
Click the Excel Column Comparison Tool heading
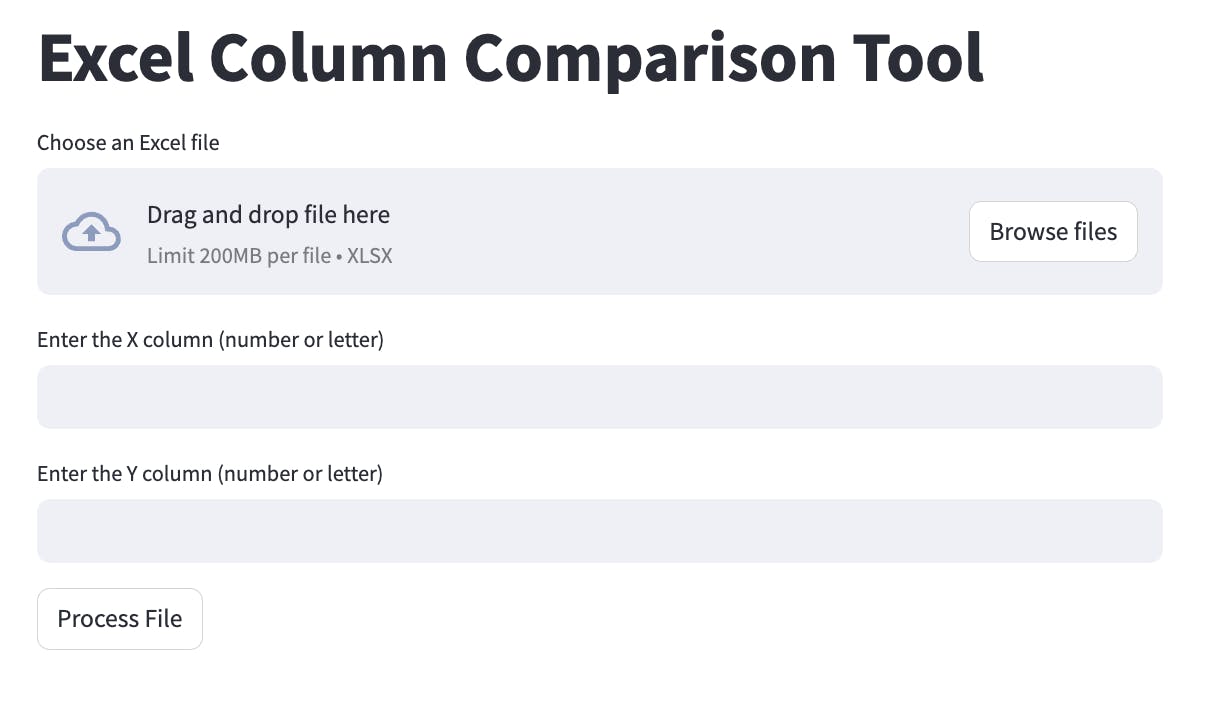(x=511, y=58)
